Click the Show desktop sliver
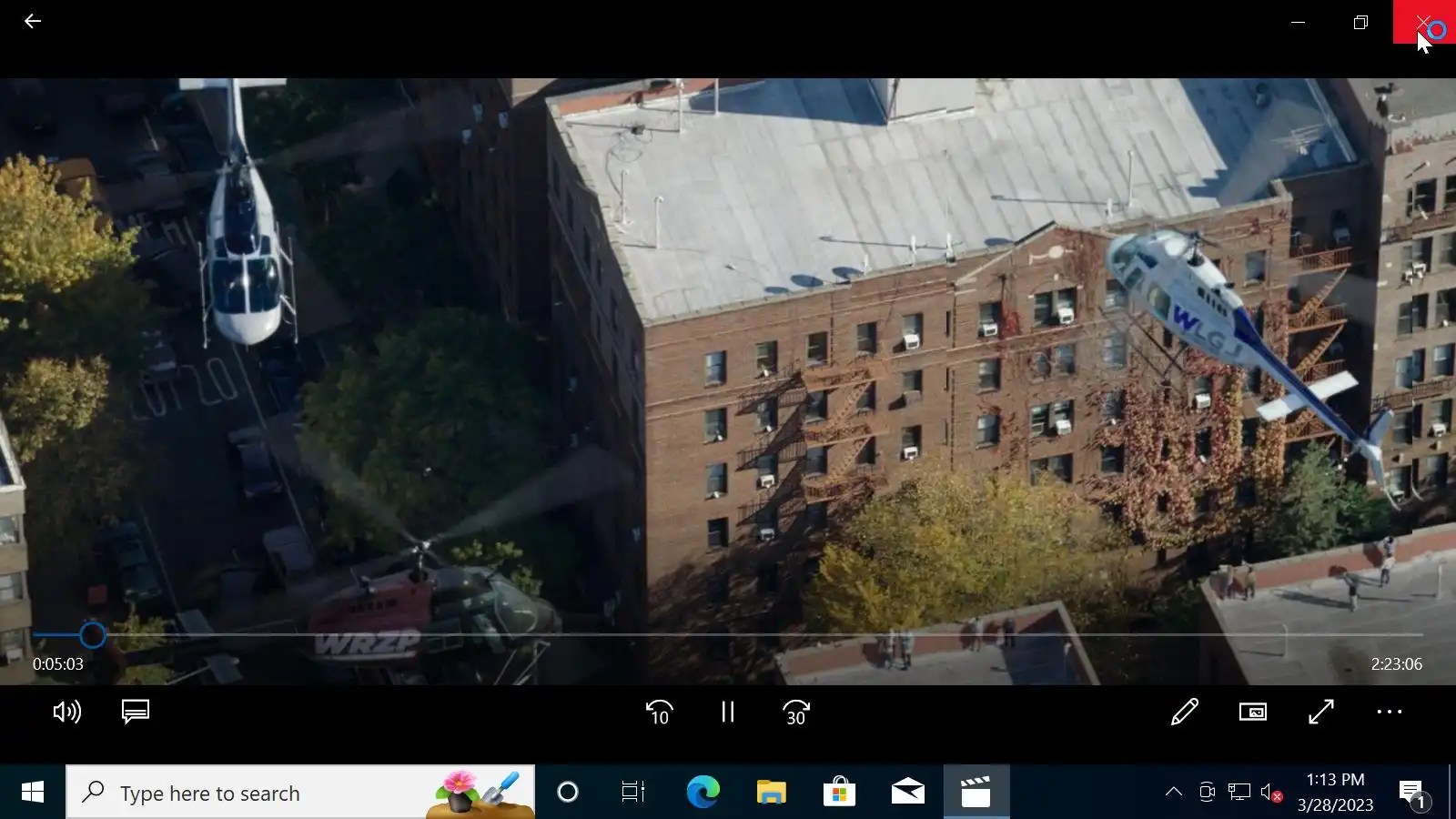The height and width of the screenshot is (819, 1456). point(1452,793)
